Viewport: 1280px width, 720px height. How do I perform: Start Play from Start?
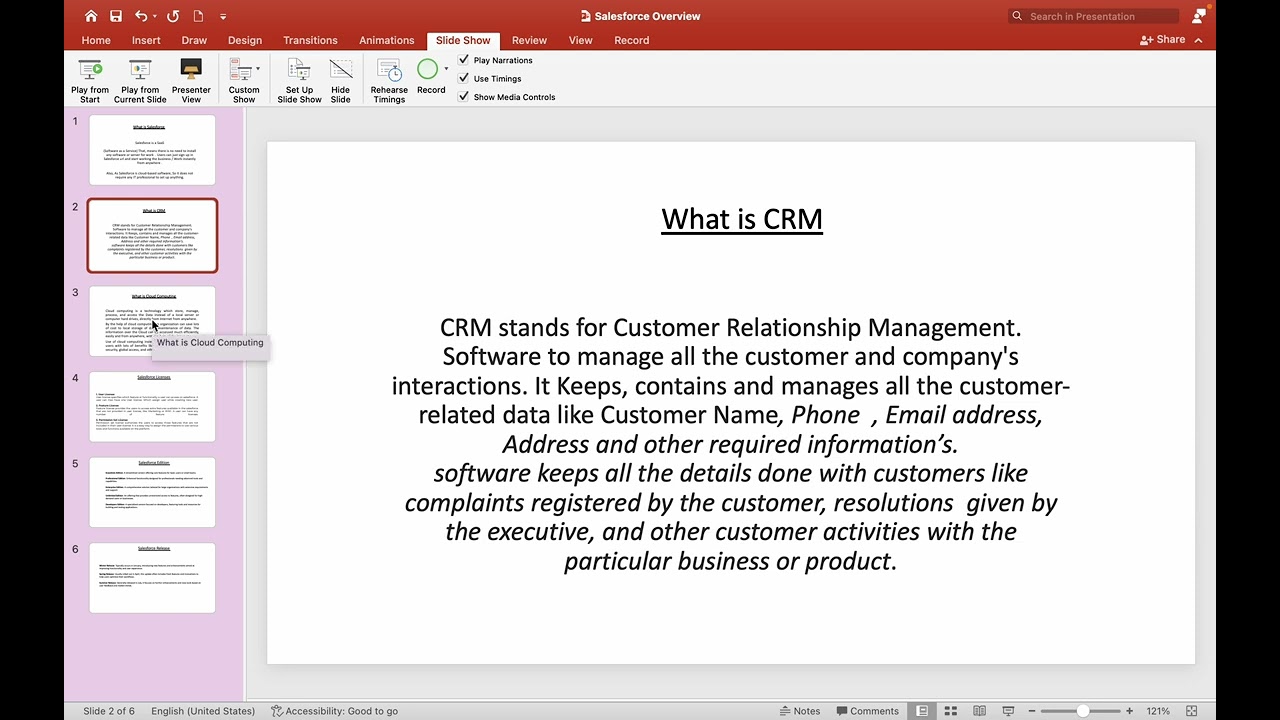(90, 81)
